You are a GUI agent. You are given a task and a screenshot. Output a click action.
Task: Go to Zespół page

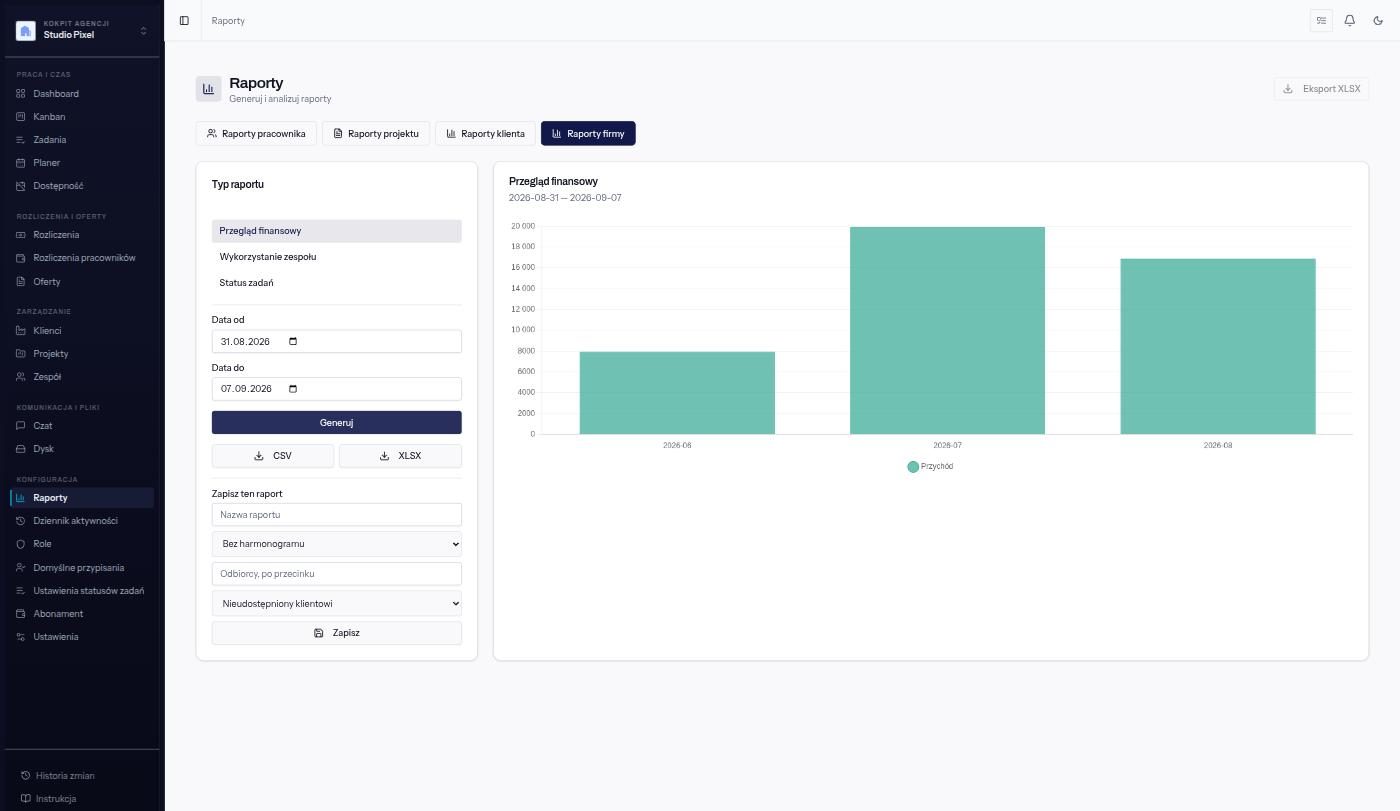point(82,377)
